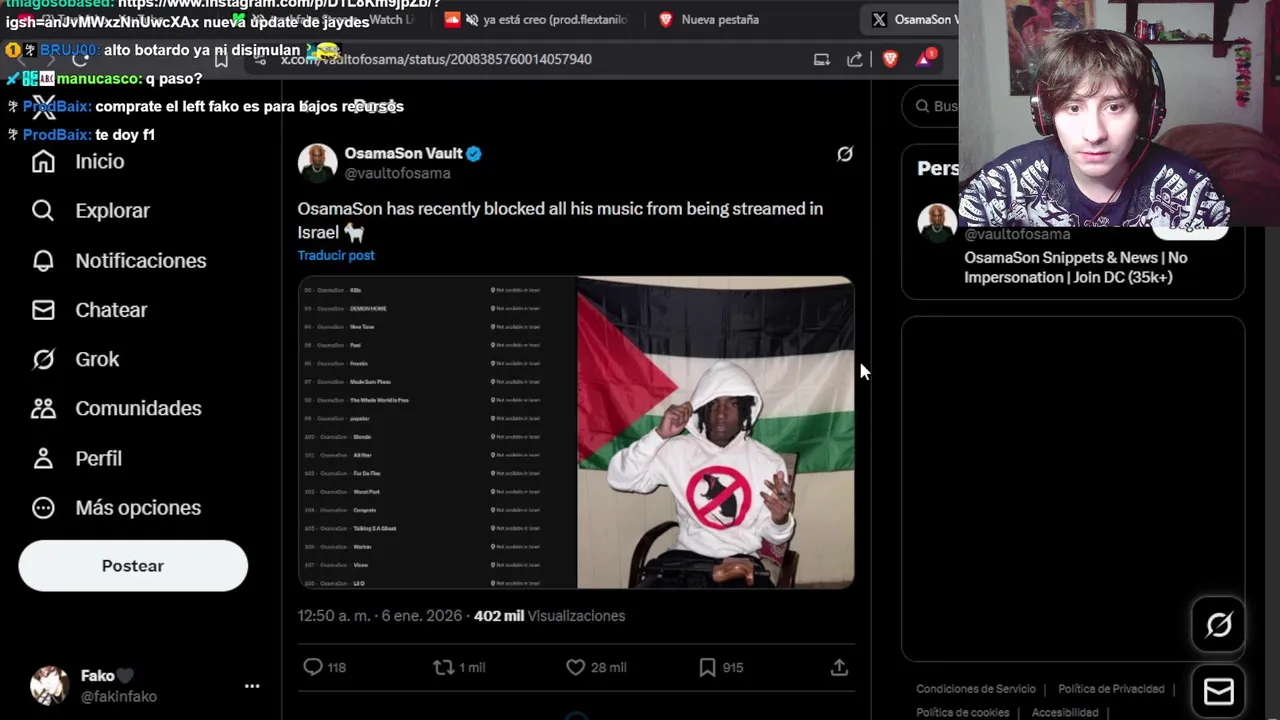Open Notificaciones from the sidebar
This screenshot has height=720, width=1280.
(119, 261)
